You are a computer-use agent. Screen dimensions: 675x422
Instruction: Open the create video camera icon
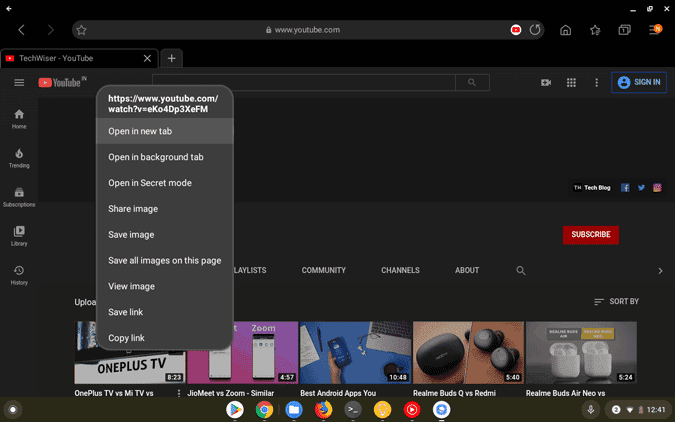point(546,82)
